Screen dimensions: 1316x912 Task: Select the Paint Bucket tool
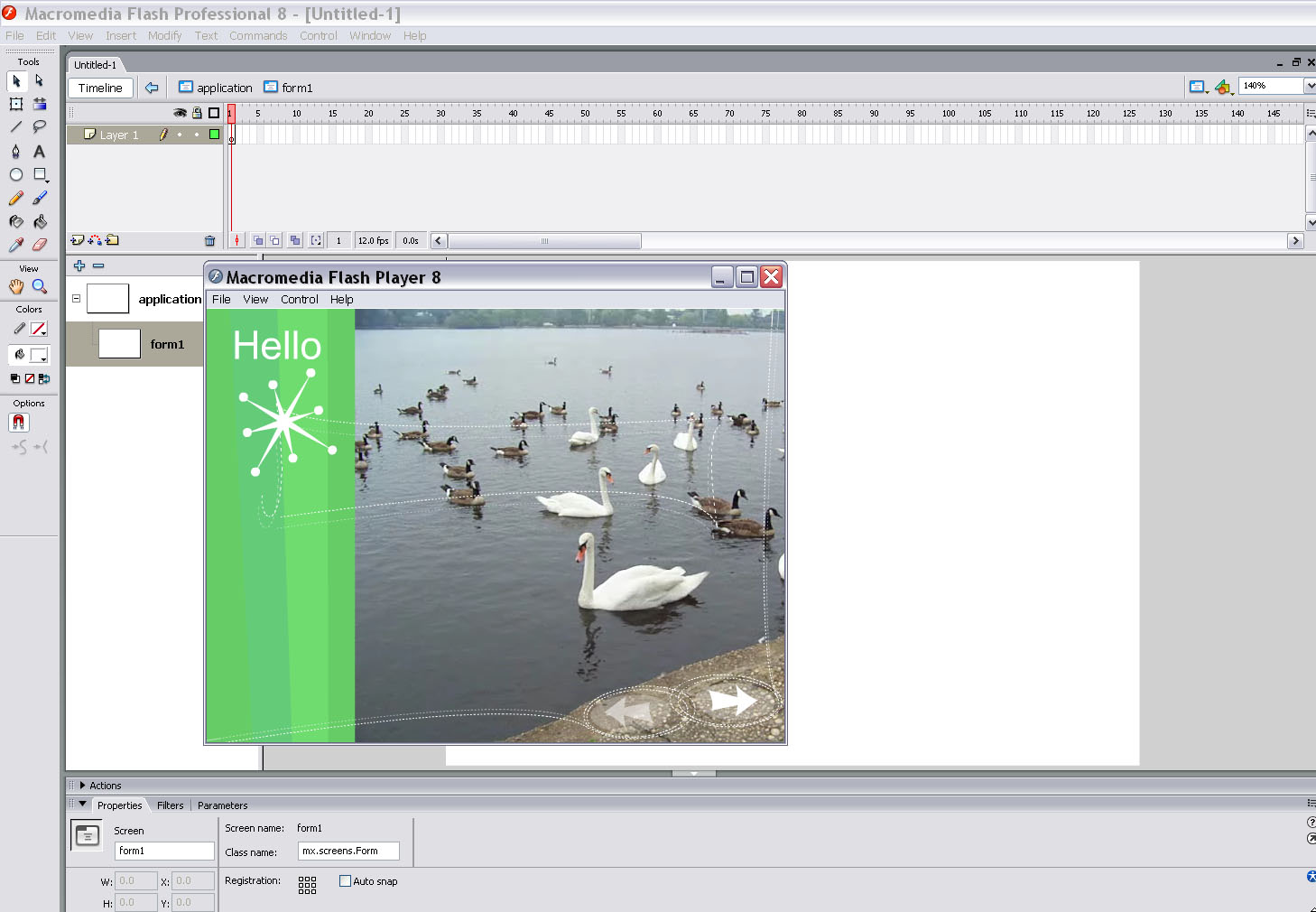[40, 221]
